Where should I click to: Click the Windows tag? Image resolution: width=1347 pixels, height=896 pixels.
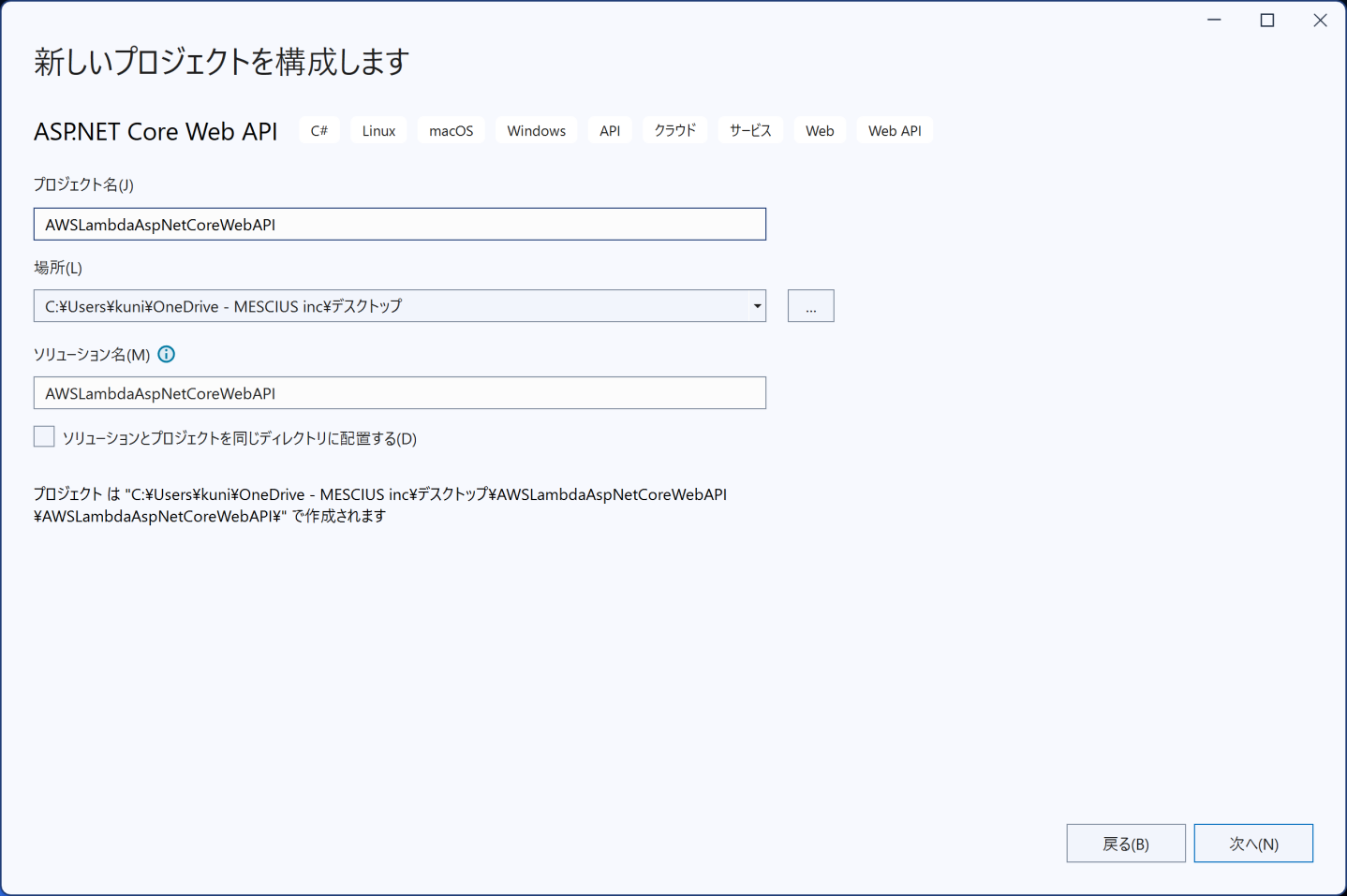[537, 131]
